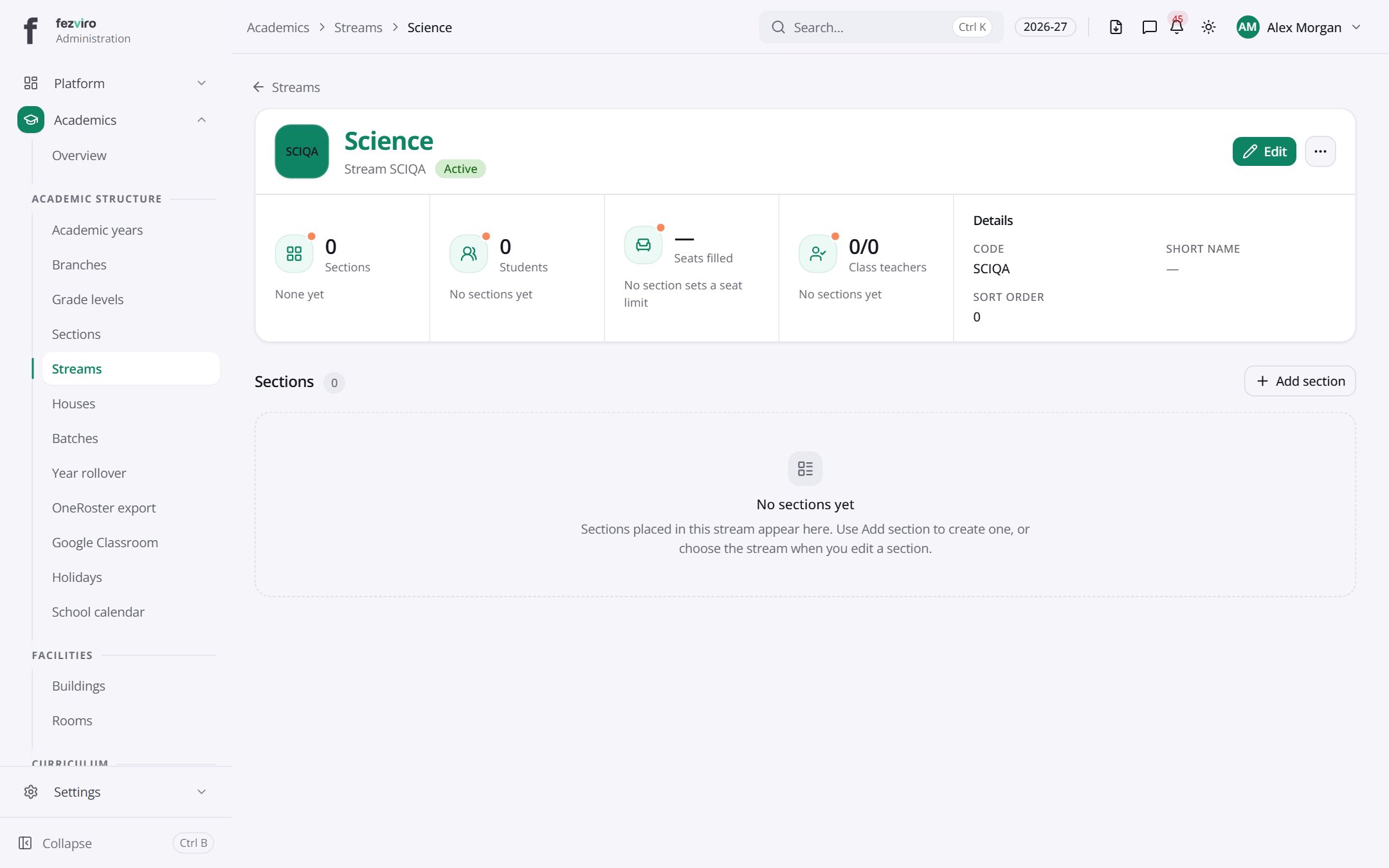Open Google Classroom sidebar item
1389x868 pixels.
click(105, 542)
